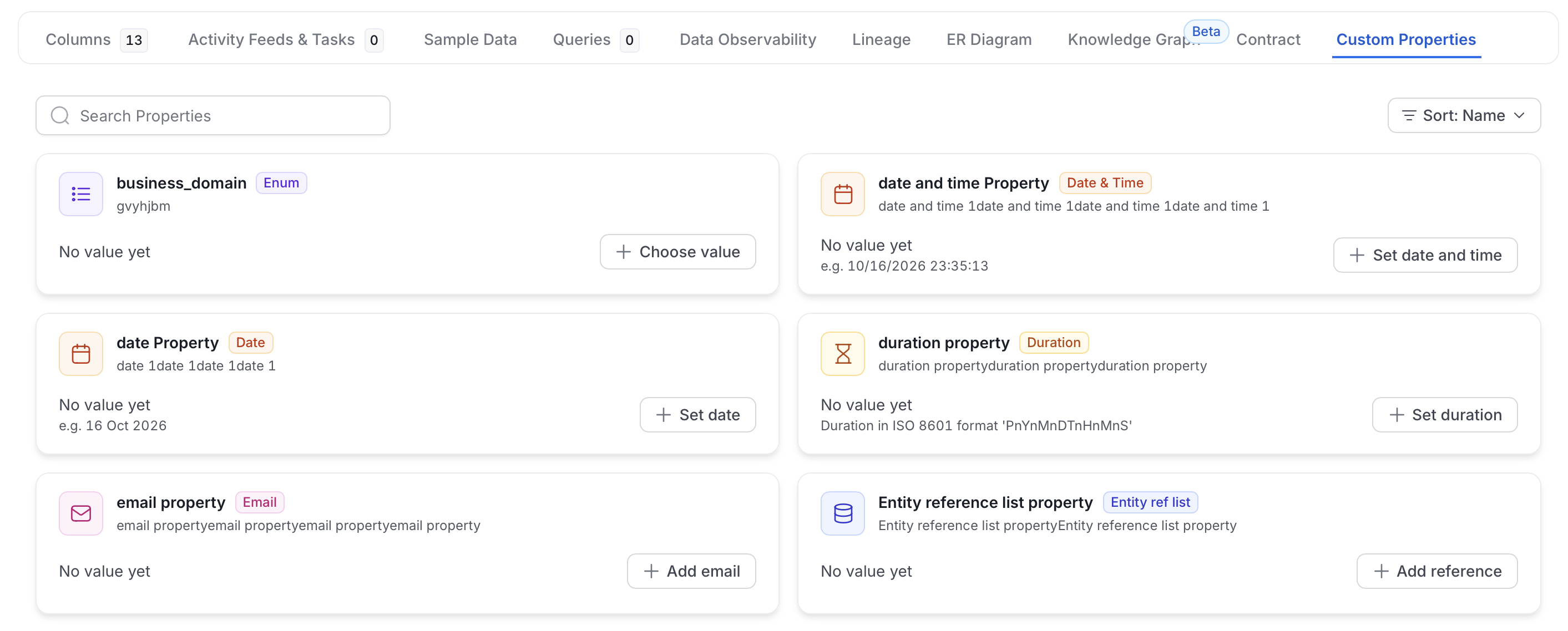Click the Enum type badge
Viewport: 1568px width, 631px height.
(281, 182)
